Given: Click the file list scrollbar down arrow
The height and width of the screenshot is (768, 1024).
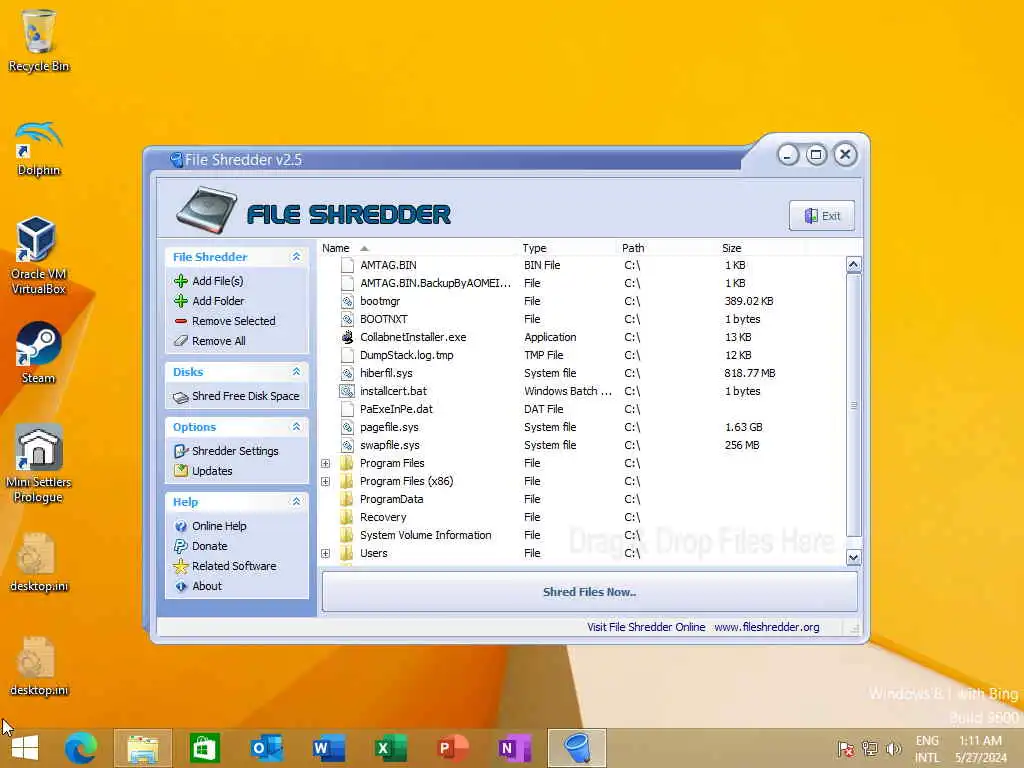Looking at the screenshot, I should pyautogui.click(x=853, y=557).
